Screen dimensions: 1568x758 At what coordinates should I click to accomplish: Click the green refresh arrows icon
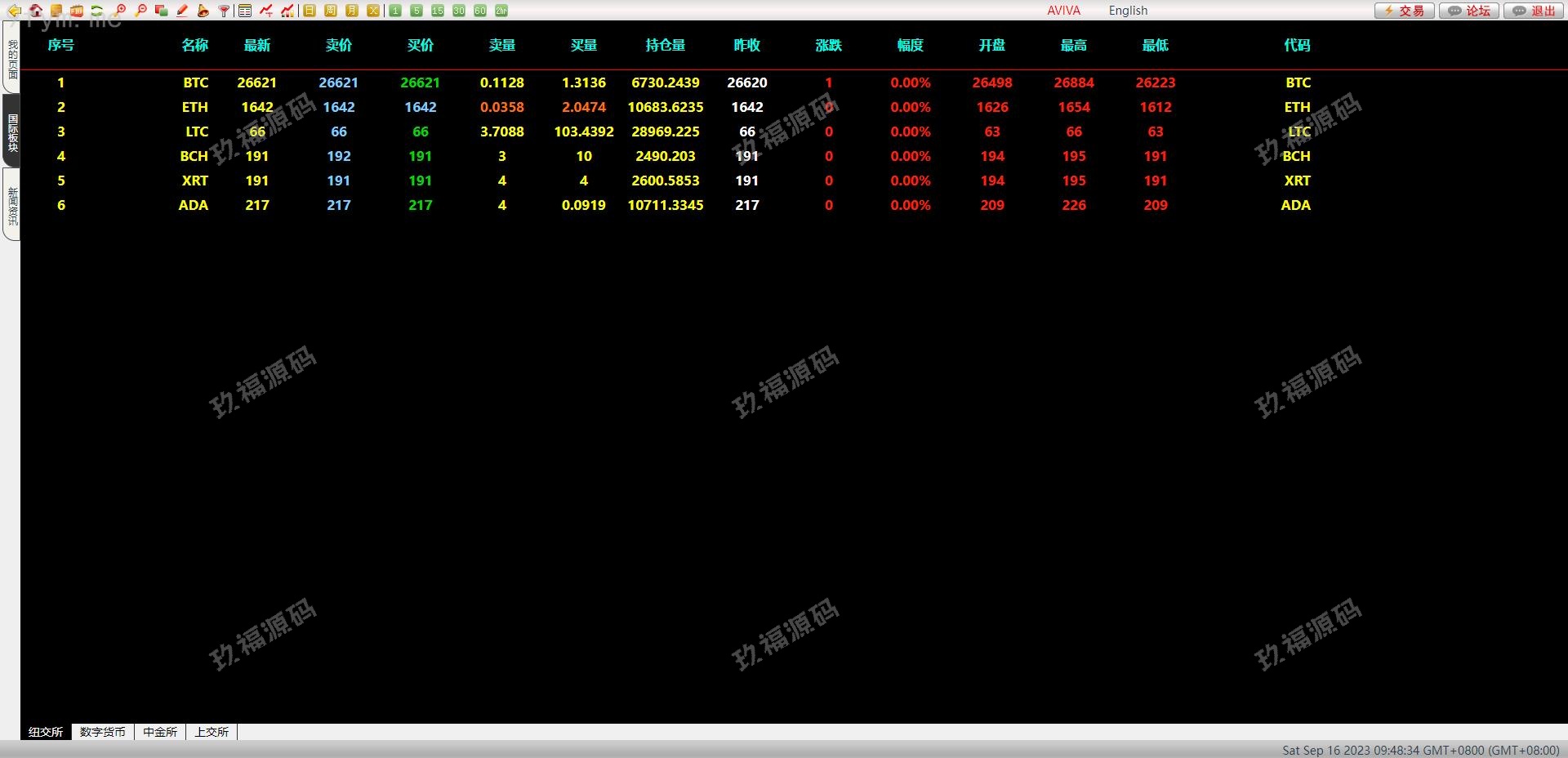click(x=97, y=11)
